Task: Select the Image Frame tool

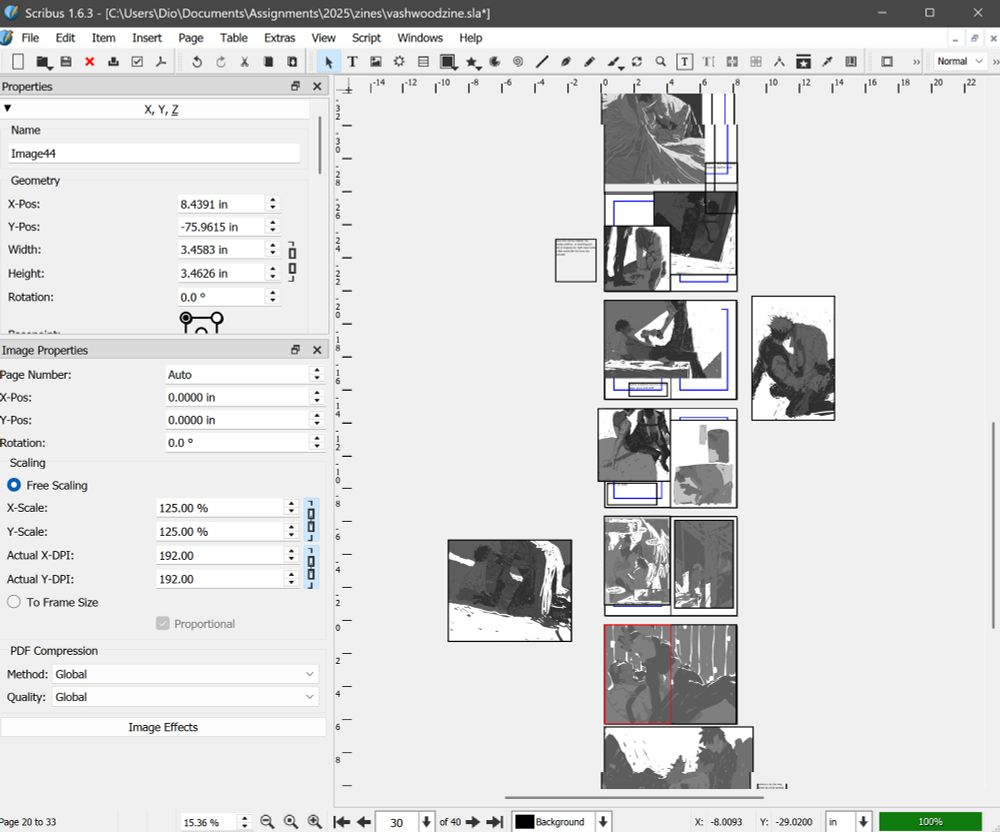Action: 376,62
